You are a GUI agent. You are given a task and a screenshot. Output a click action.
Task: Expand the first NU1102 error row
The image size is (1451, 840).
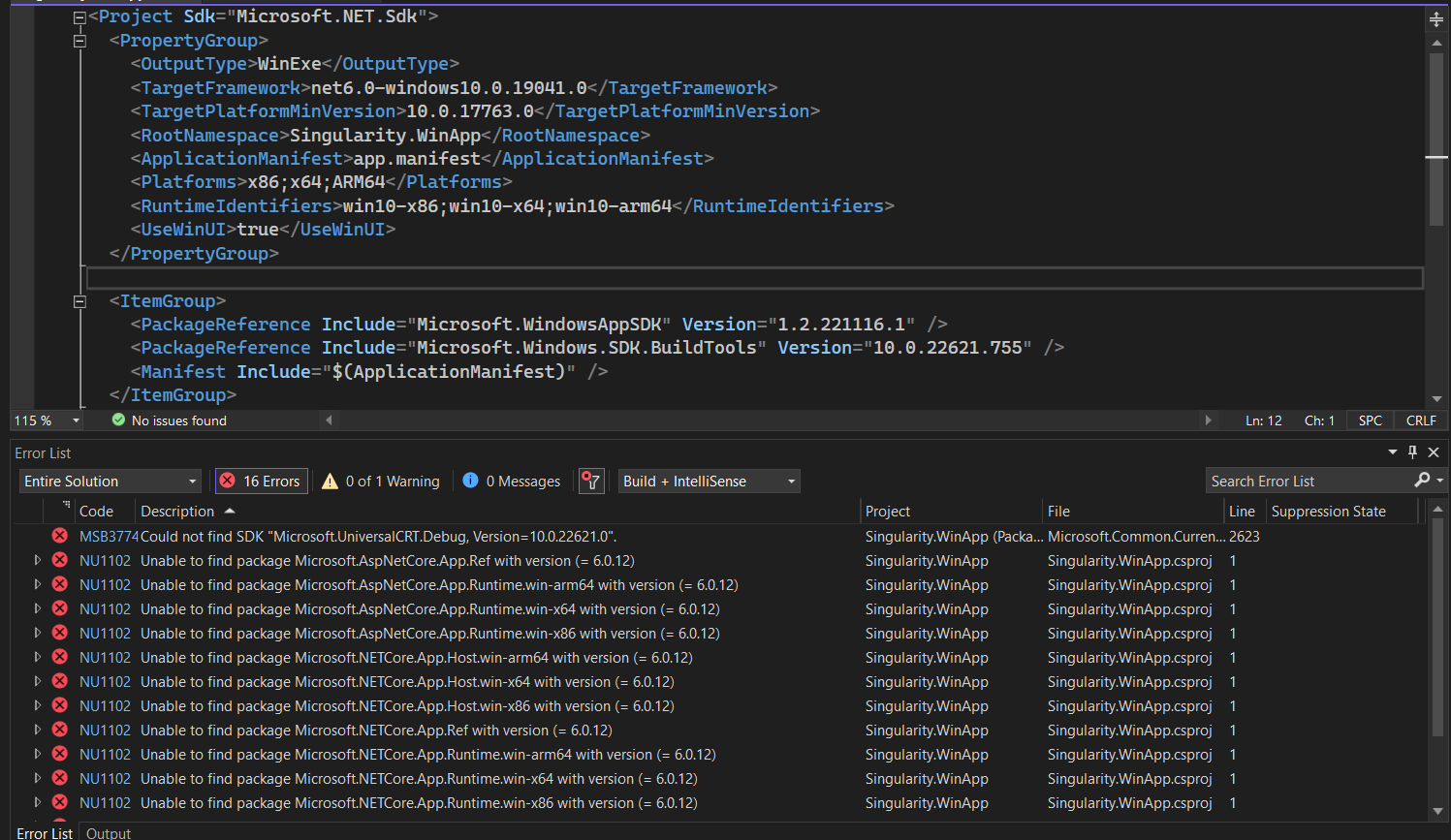37,559
